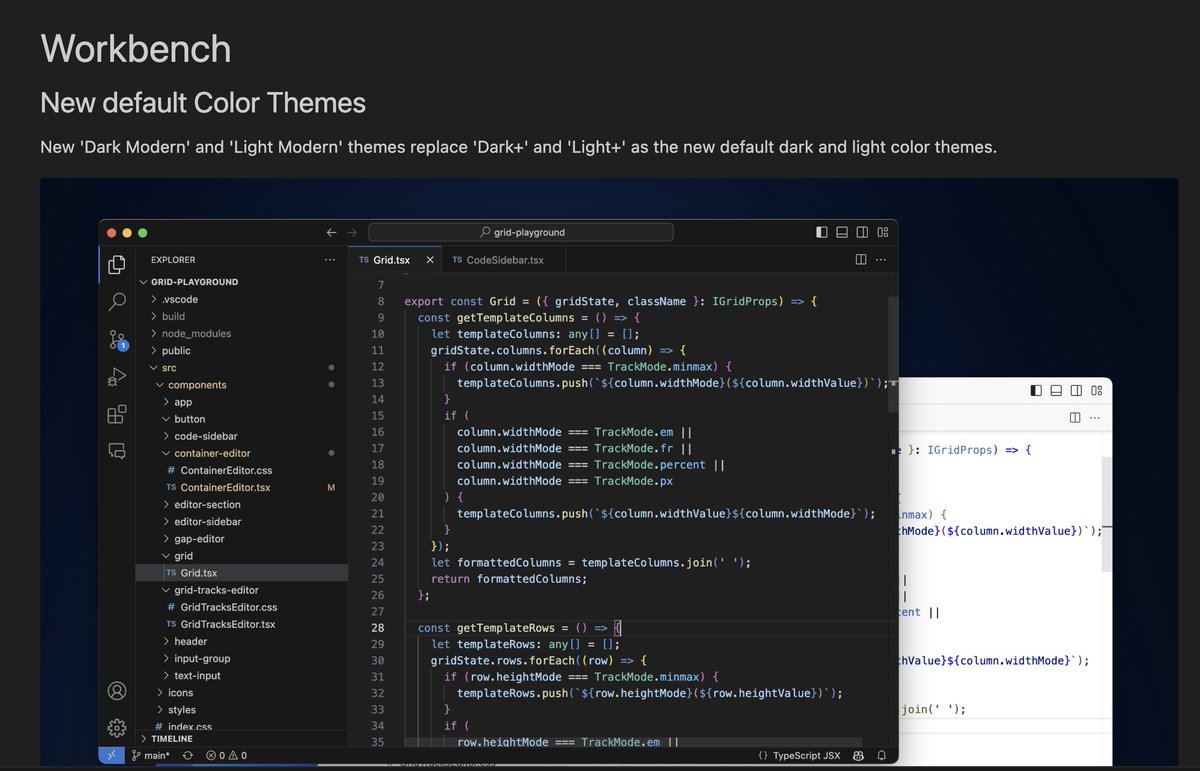Open the Remote Explorer activity bar icon
Viewport: 1200px width, 771px height.
pyautogui.click(x=117, y=450)
